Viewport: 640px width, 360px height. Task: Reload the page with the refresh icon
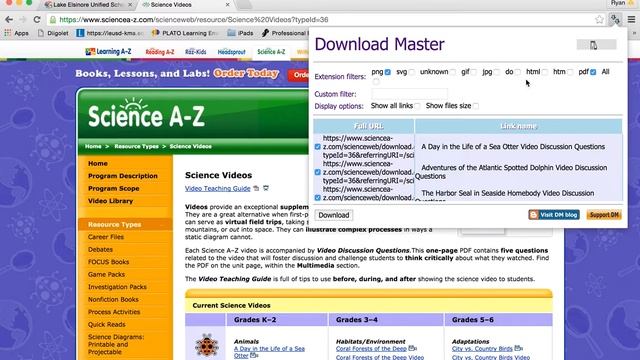click(37, 20)
